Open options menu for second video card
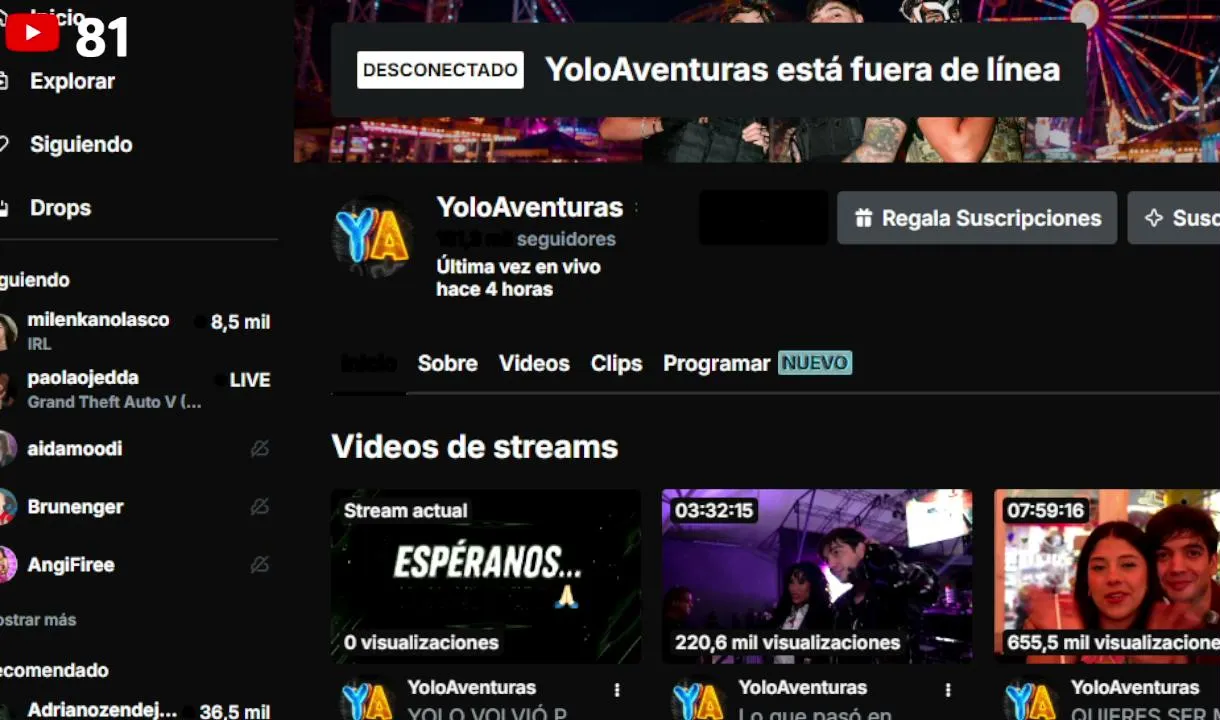 (948, 690)
